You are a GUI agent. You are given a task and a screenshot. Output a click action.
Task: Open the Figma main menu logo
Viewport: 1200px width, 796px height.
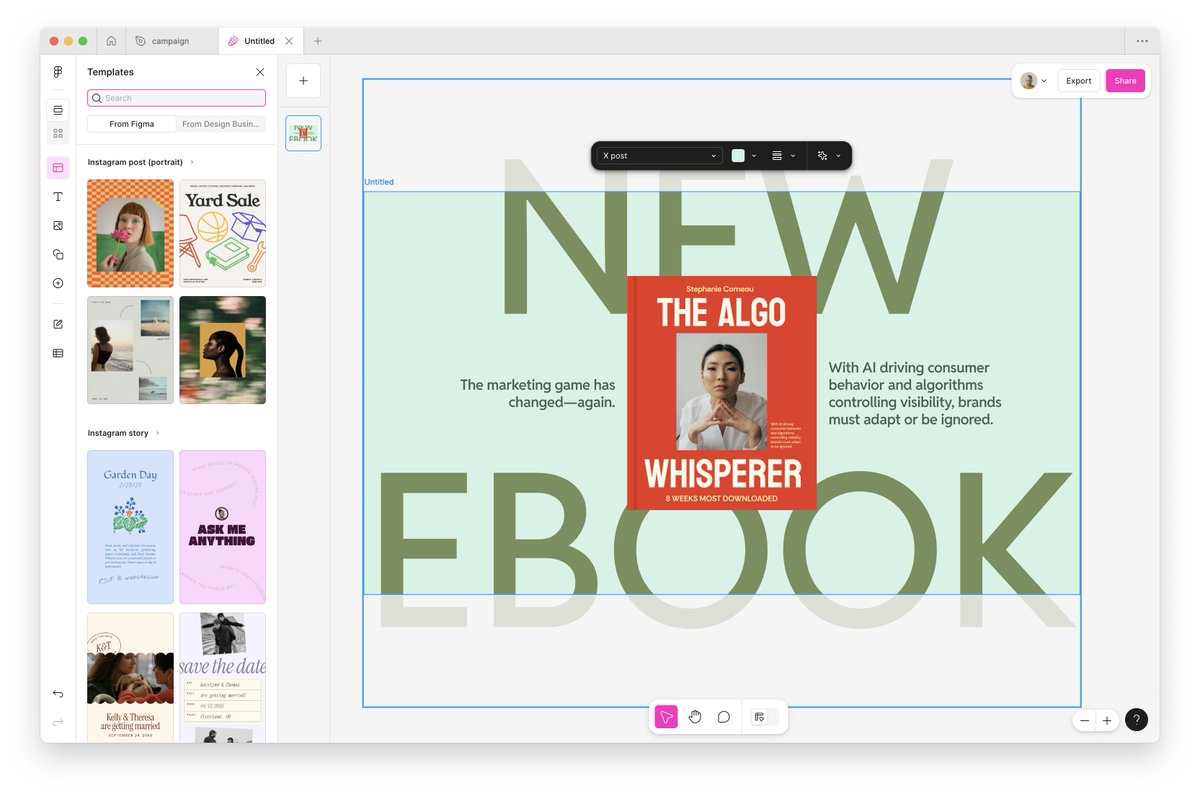[58, 72]
